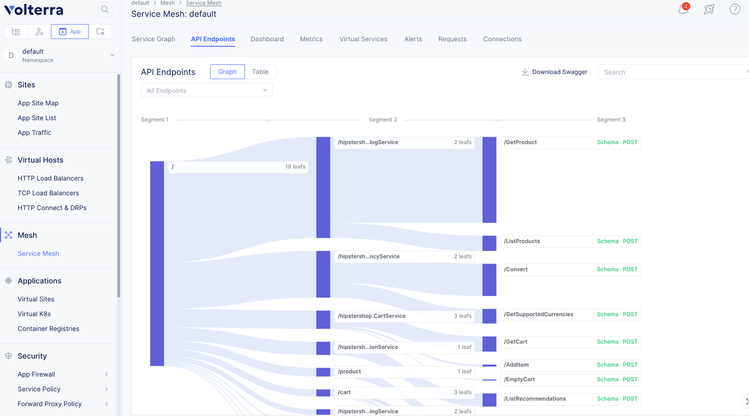Click the folder settings icon tab
The width and height of the screenshot is (749, 416).
(x=101, y=32)
